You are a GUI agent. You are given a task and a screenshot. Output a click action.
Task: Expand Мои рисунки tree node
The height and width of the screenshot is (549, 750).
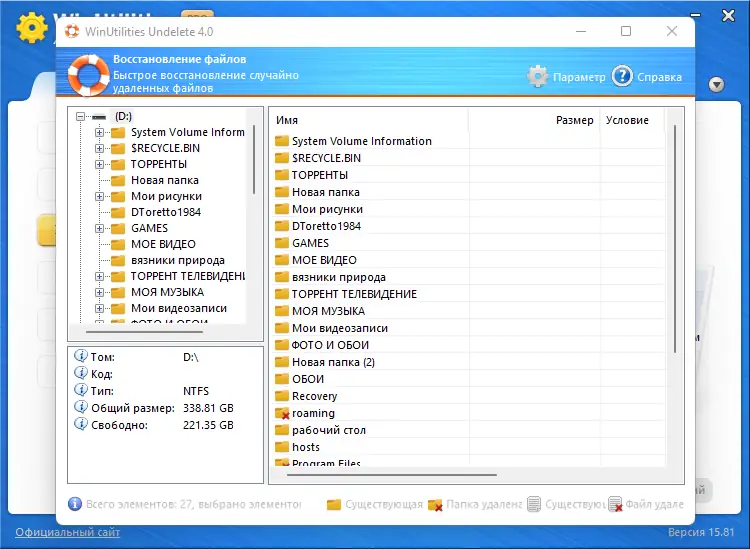pos(99,197)
